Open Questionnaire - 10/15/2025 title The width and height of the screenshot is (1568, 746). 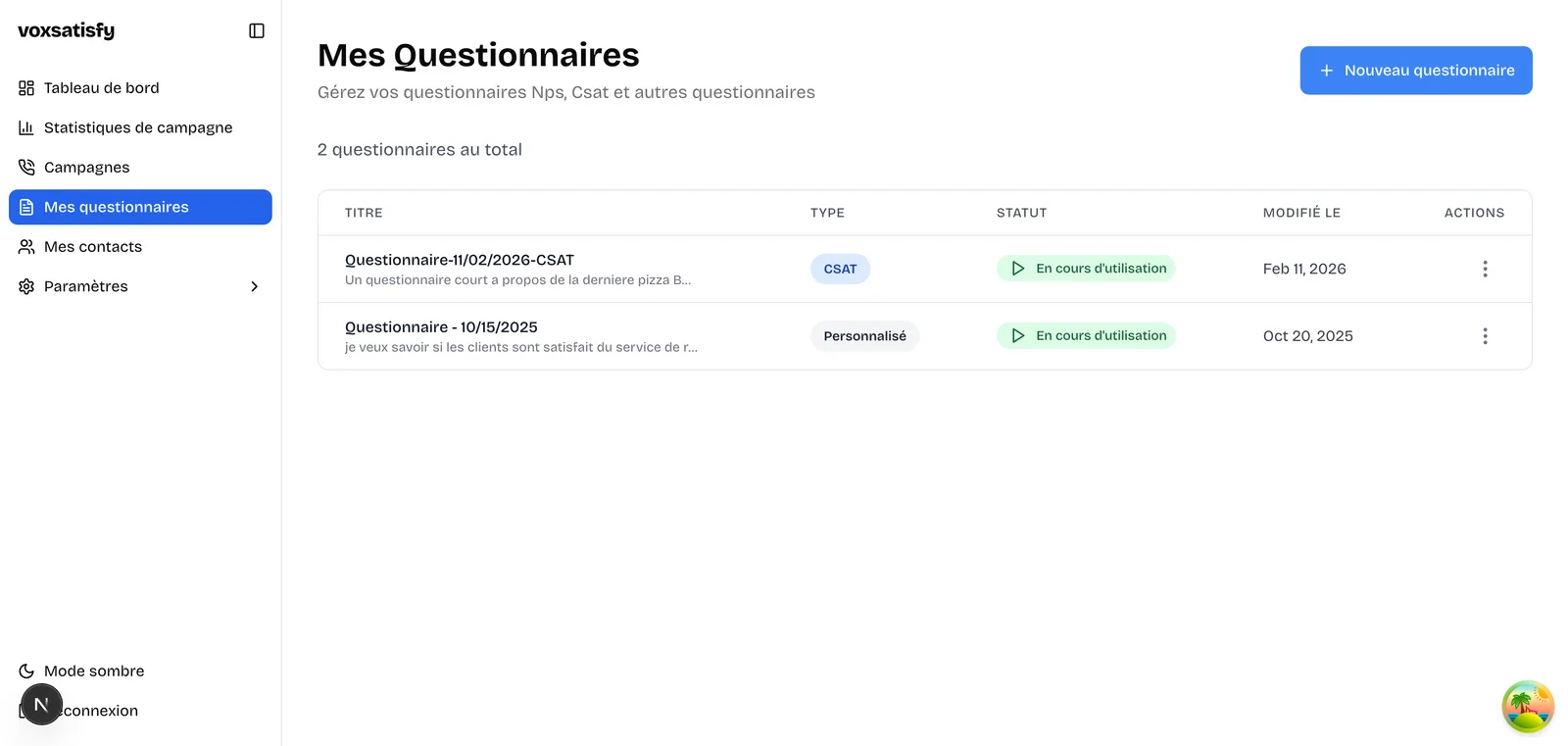pos(441,327)
